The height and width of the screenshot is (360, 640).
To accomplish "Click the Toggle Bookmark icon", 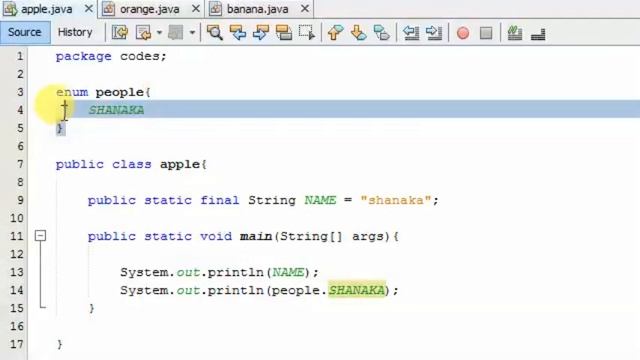I will pyautogui.click(x=382, y=33).
